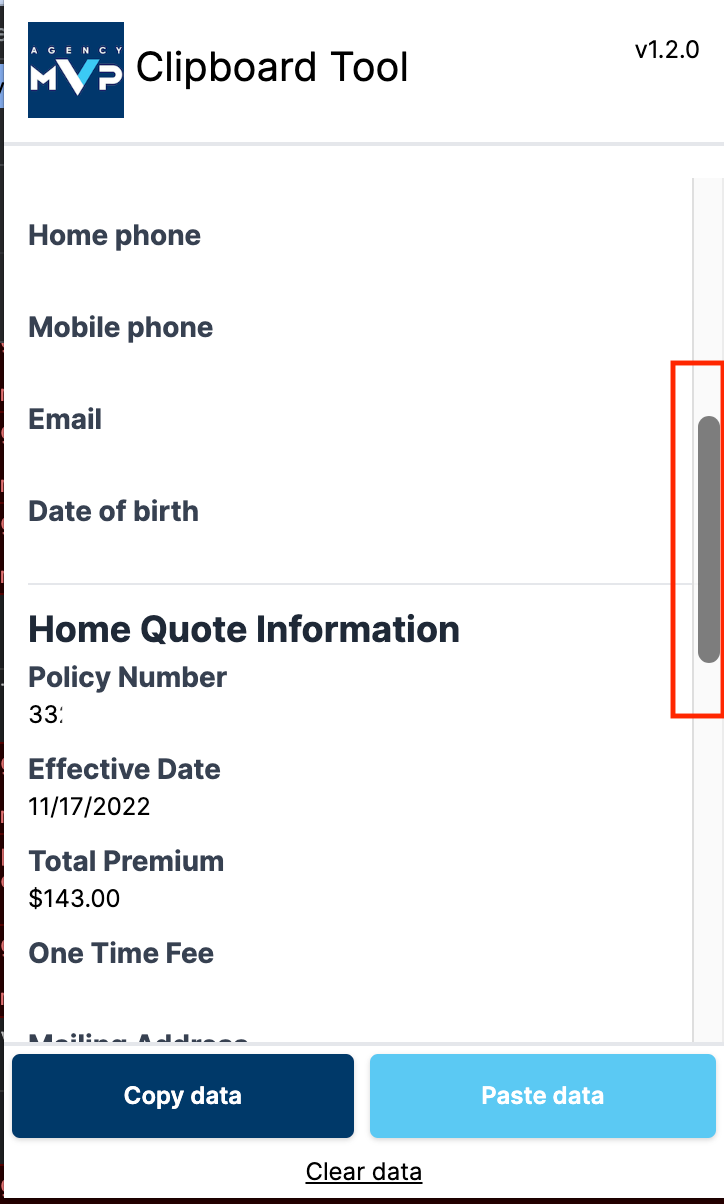Click the partially visible Mailing Address label
This screenshot has width=724, height=1204.
138,1038
